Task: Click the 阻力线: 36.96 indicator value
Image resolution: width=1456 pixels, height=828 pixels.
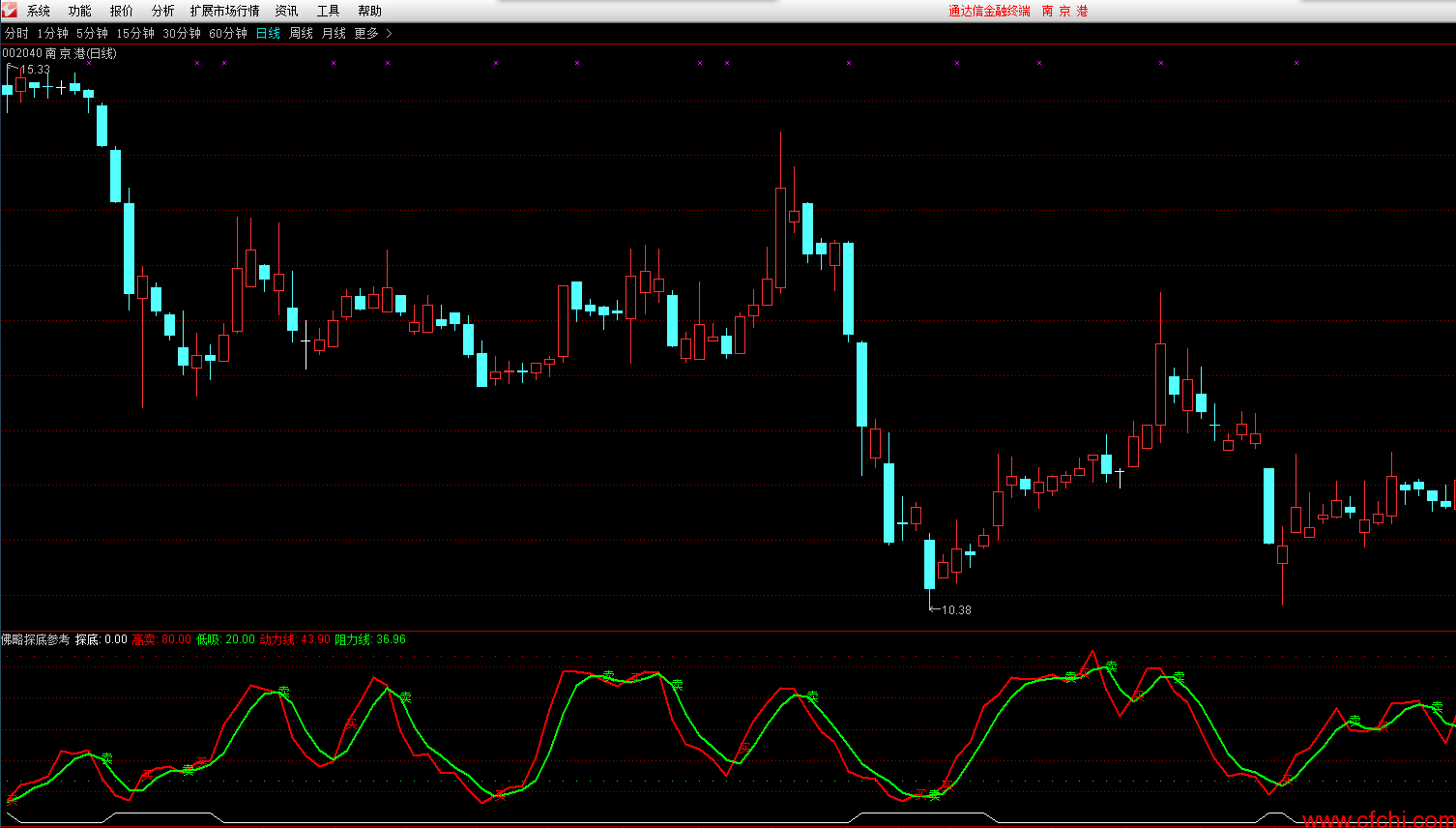Action: point(370,639)
